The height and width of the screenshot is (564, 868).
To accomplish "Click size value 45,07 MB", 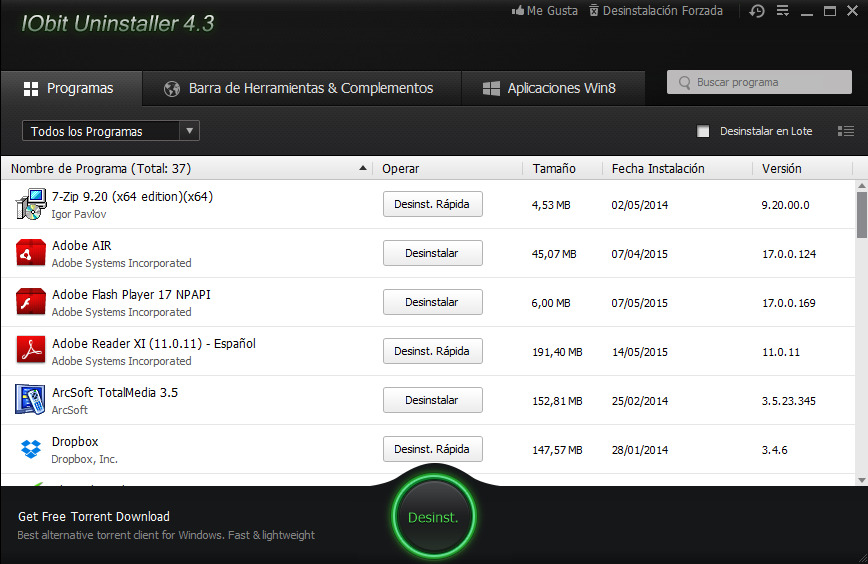I will (554, 254).
